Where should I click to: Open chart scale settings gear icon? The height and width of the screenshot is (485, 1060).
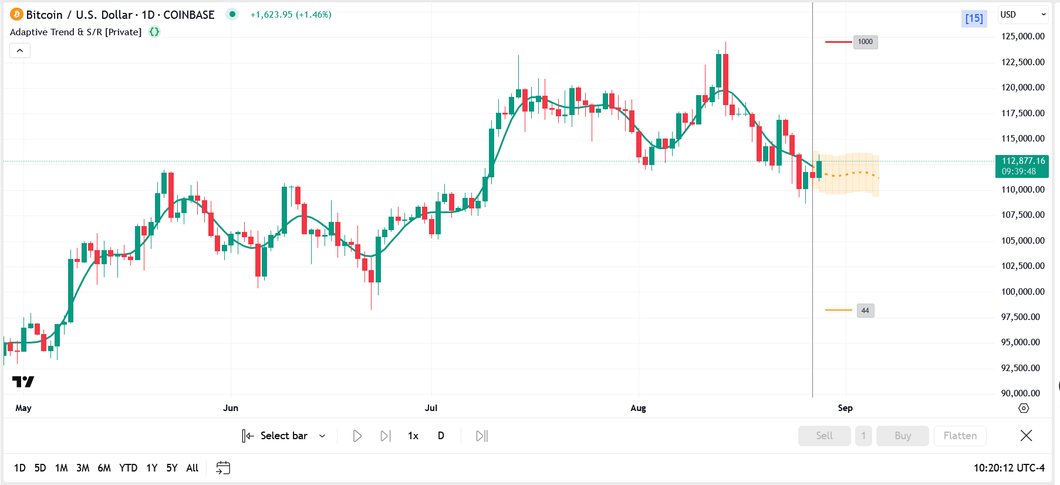tap(1023, 408)
